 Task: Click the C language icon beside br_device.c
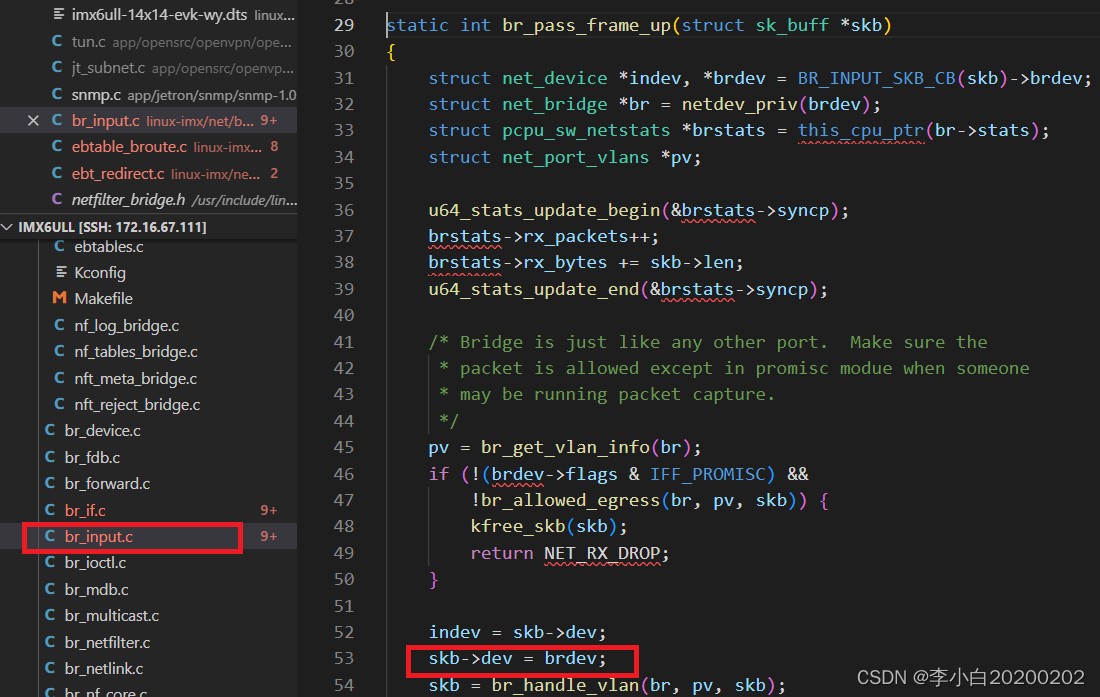coord(51,431)
